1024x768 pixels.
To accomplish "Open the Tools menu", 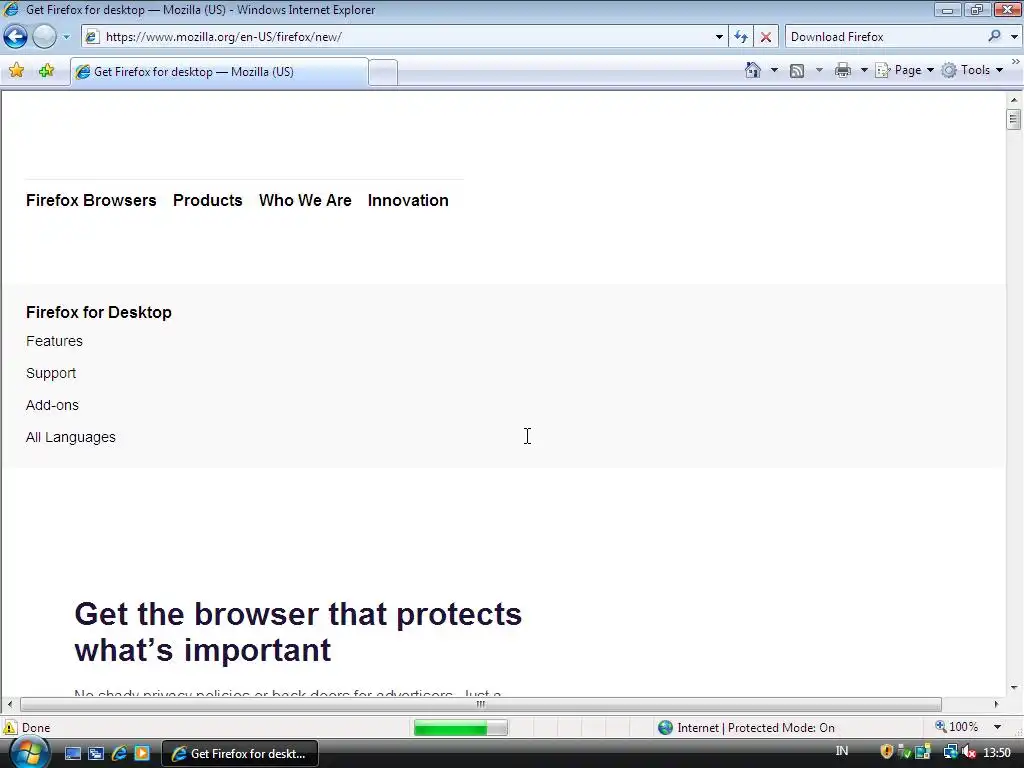I will coord(972,70).
